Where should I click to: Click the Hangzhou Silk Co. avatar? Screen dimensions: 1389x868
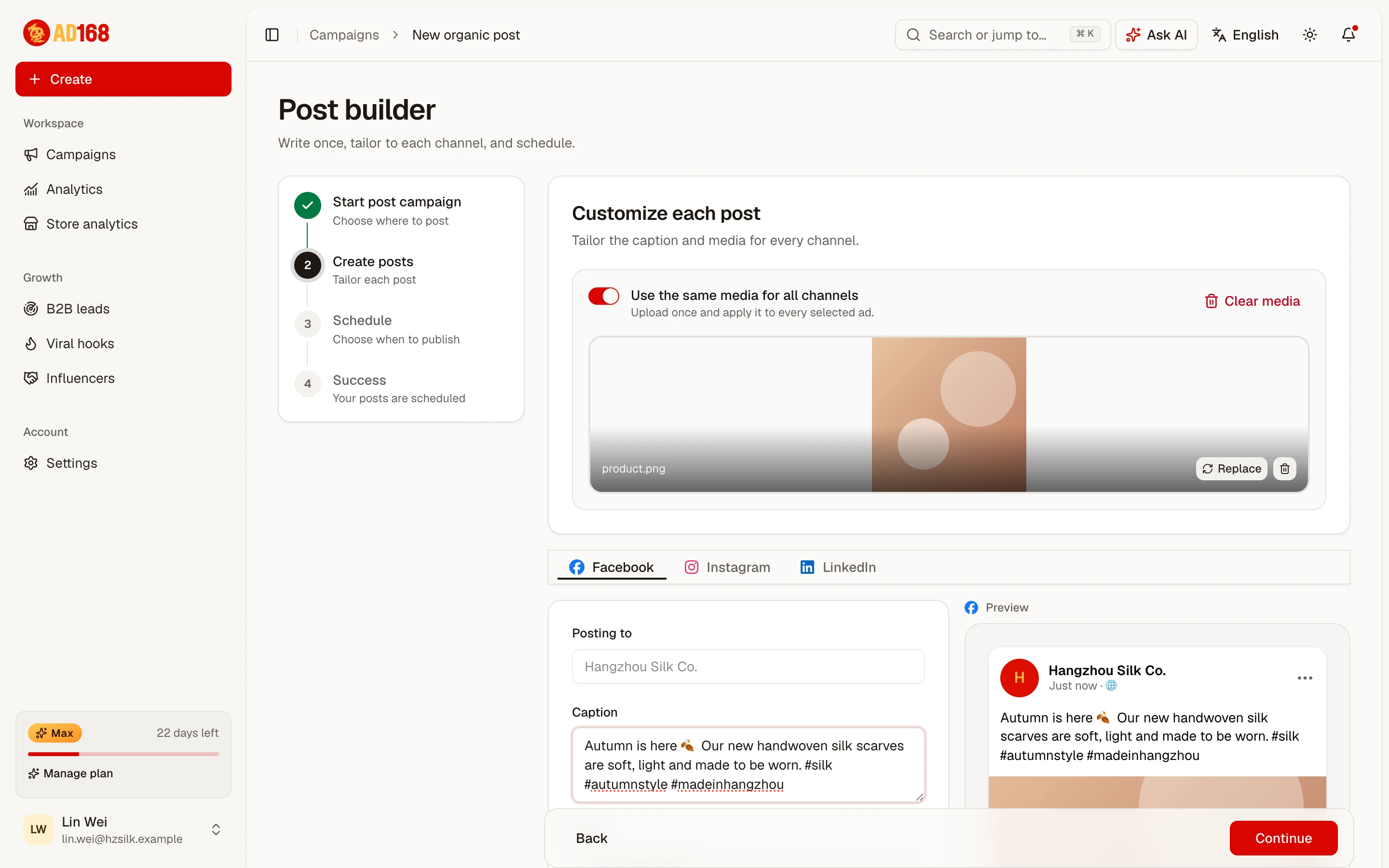(1019, 678)
